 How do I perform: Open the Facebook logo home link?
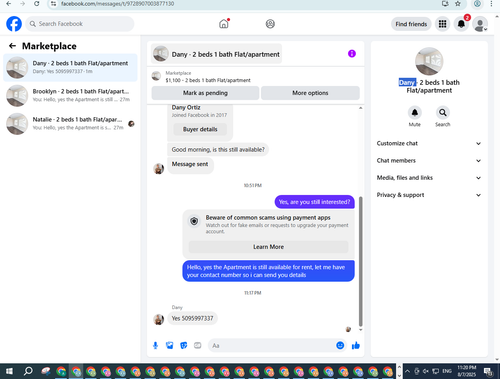pos(14,24)
